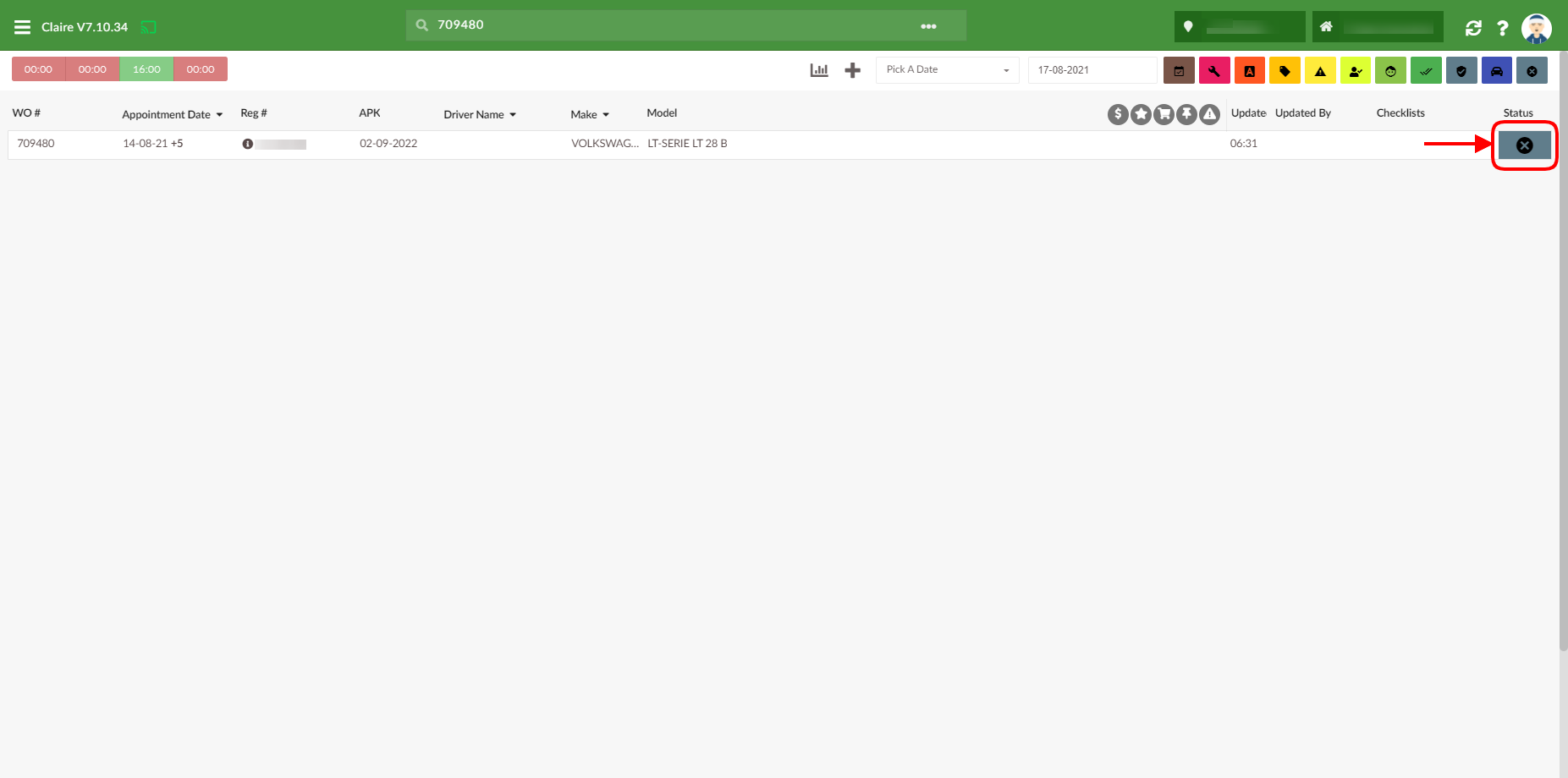This screenshot has width=1568, height=778.
Task: Toggle the pink wrench status filter
Action: pyautogui.click(x=1214, y=70)
